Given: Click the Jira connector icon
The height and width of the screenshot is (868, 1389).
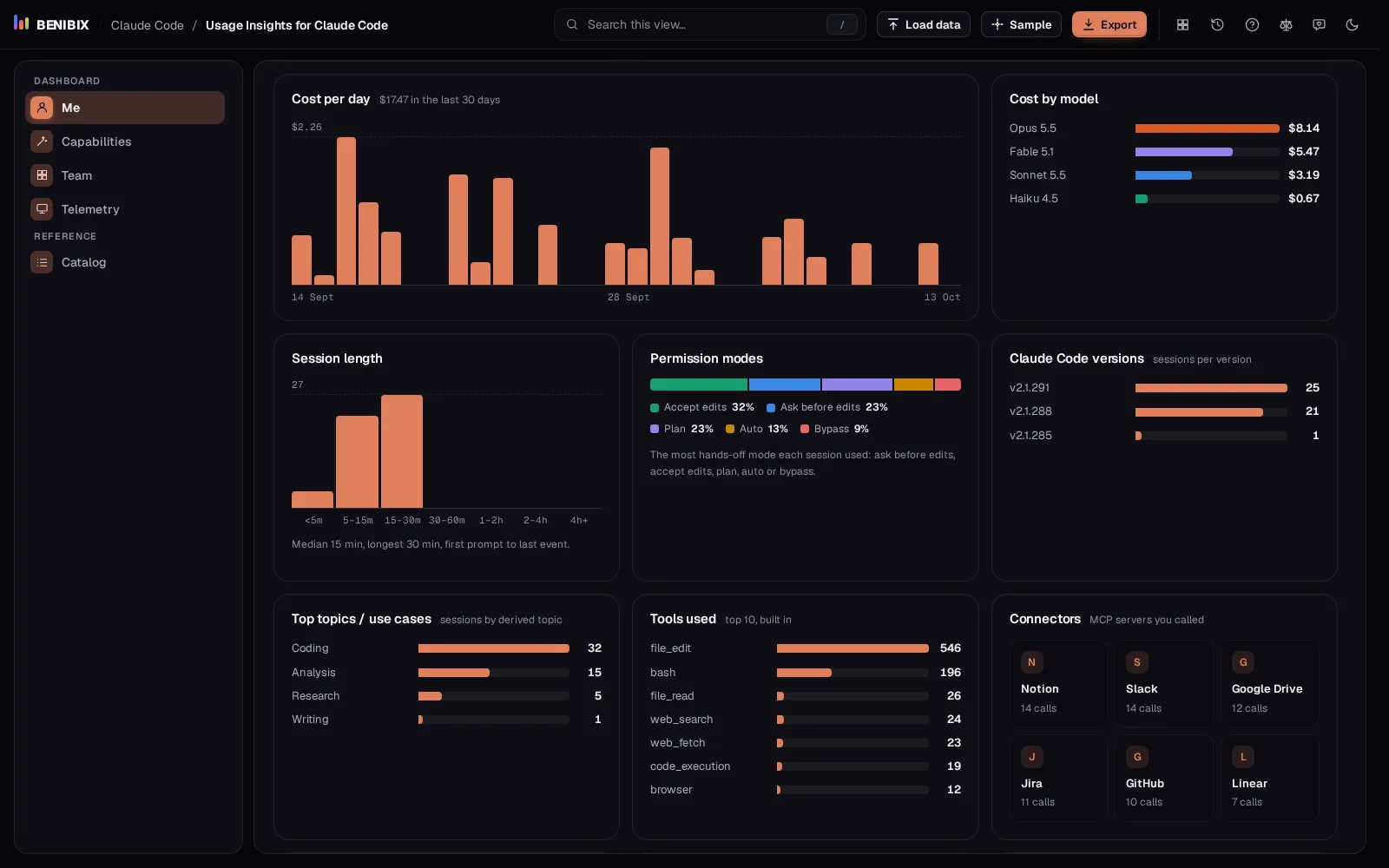Looking at the screenshot, I should (1031, 757).
